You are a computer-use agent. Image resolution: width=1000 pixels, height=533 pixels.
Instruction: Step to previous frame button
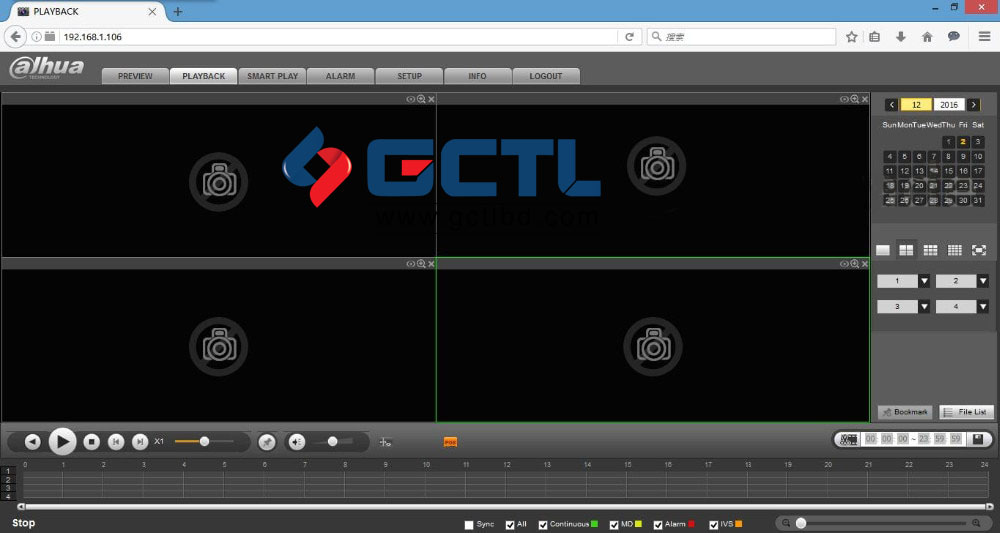[116, 441]
